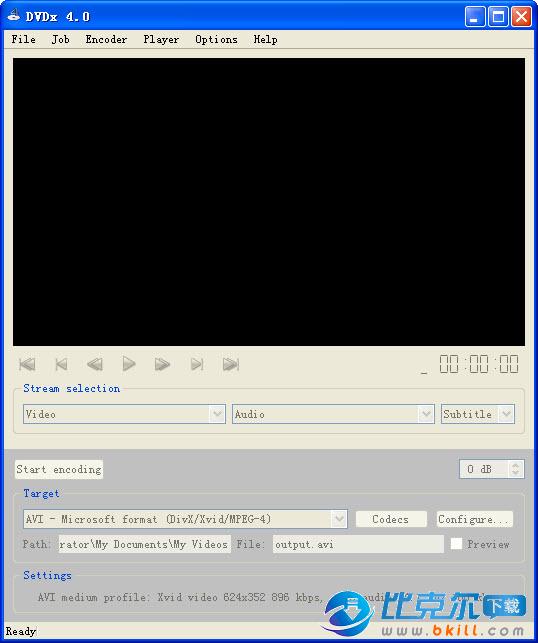Click the rewind playback icon
538x643 pixels.
coord(95,364)
